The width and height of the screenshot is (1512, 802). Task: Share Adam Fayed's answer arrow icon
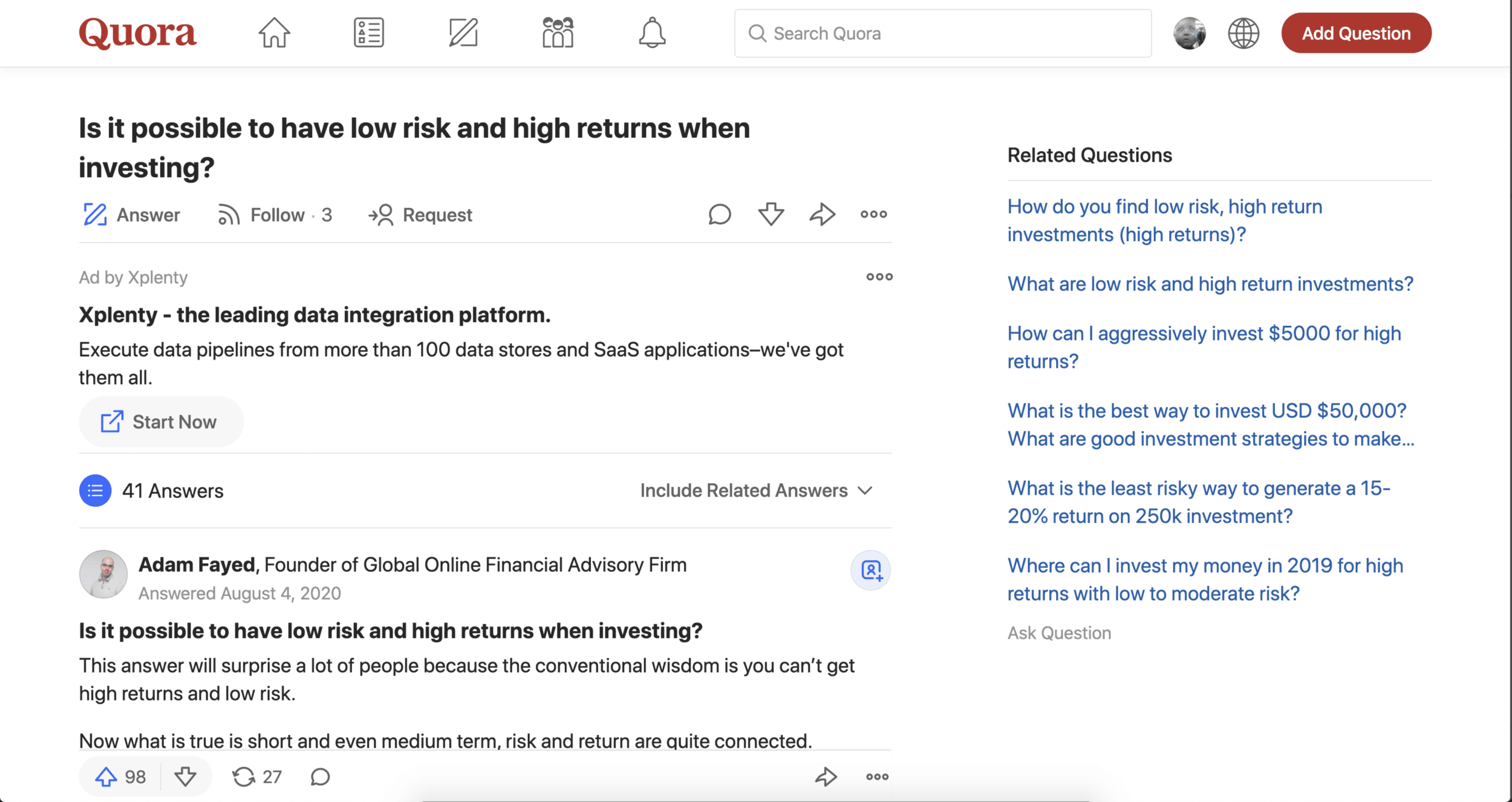click(826, 777)
